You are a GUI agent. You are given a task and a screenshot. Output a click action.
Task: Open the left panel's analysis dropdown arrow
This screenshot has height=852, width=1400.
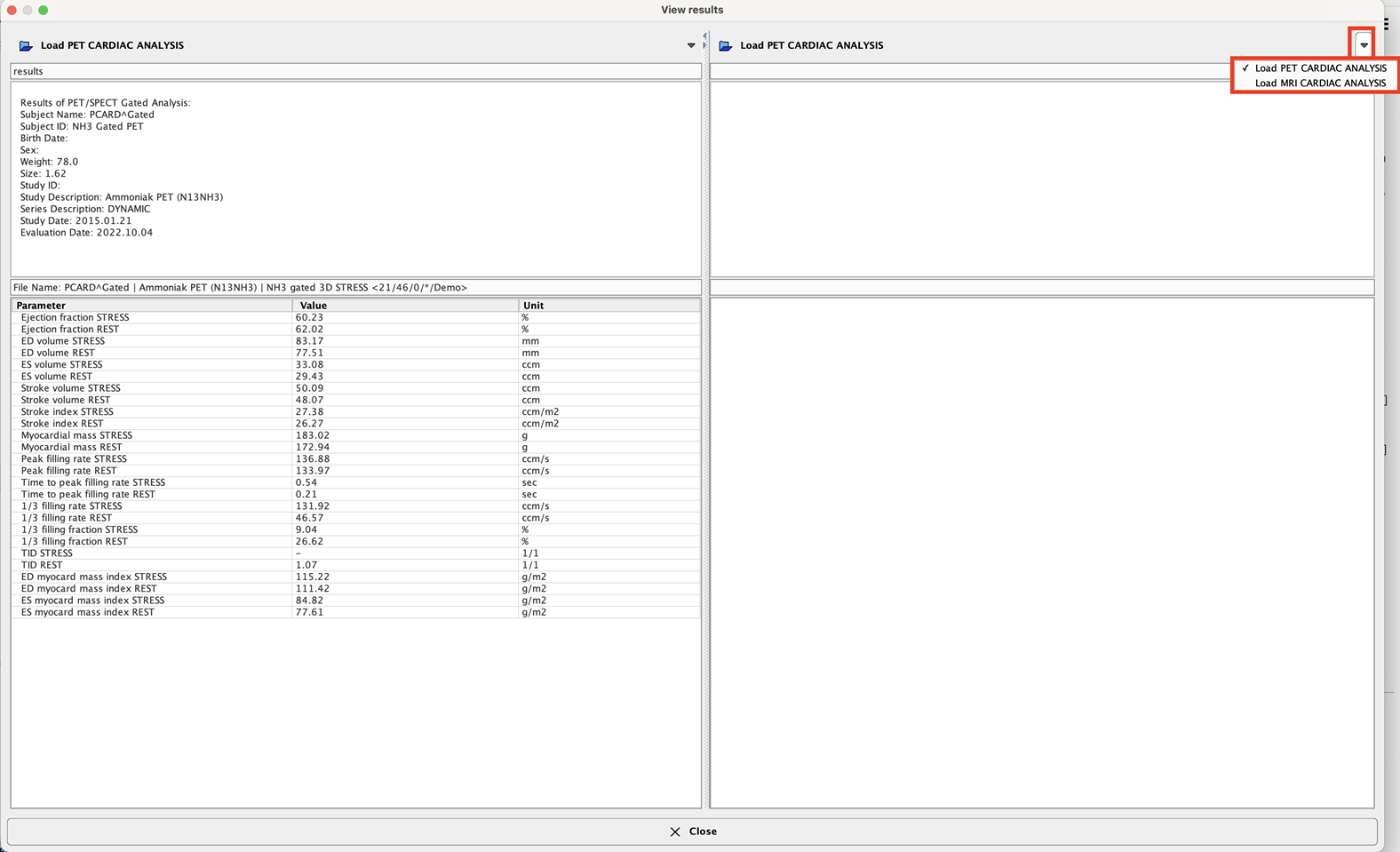click(x=691, y=45)
